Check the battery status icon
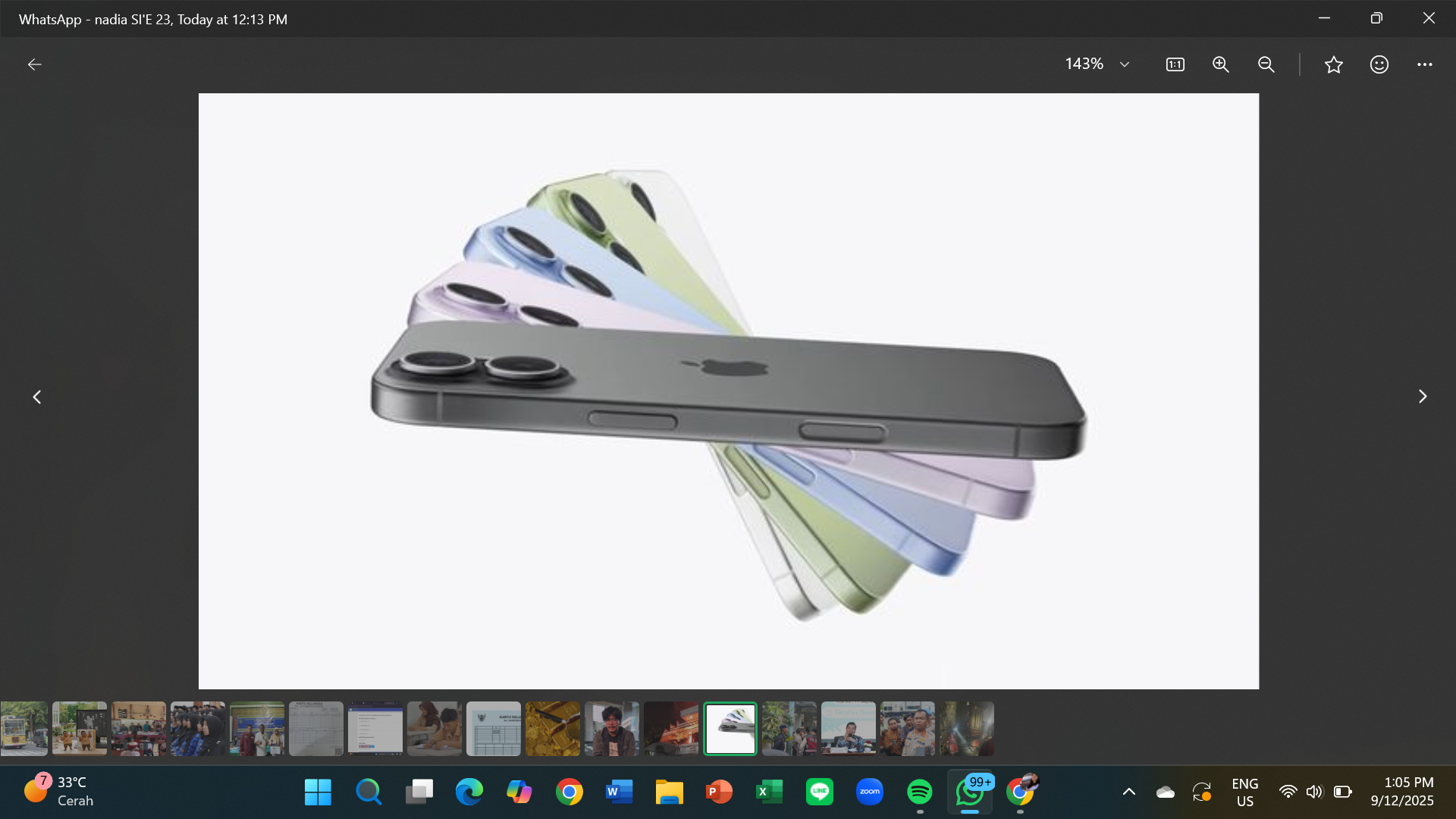1456x819 pixels. point(1343,792)
